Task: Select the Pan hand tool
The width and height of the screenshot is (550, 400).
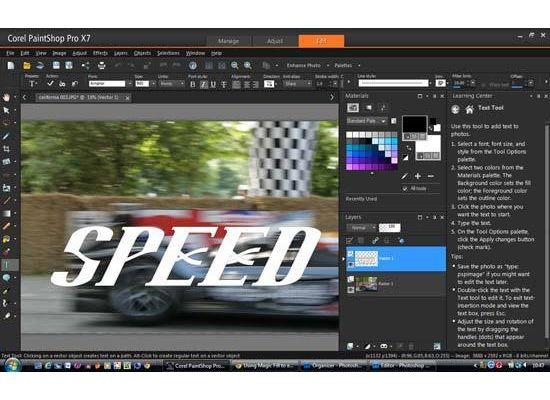Action: [x=6, y=97]
